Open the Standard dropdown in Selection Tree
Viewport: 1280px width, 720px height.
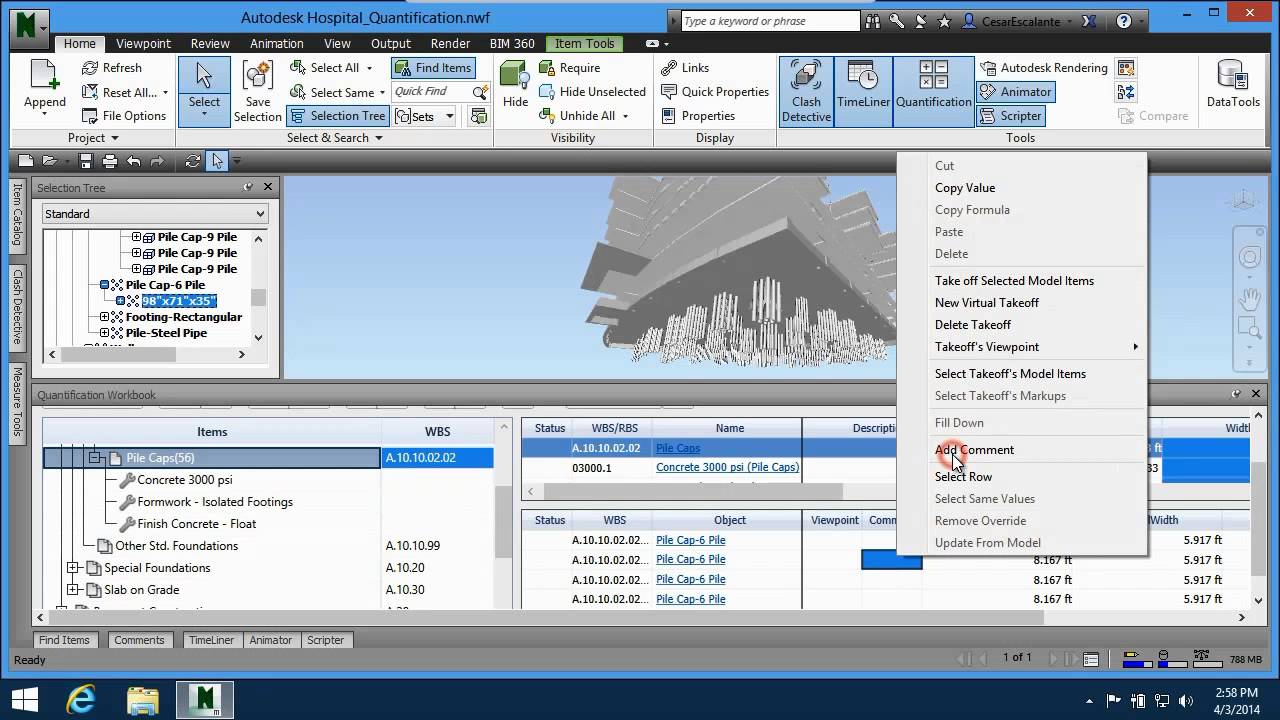click(x=155, y=214)
